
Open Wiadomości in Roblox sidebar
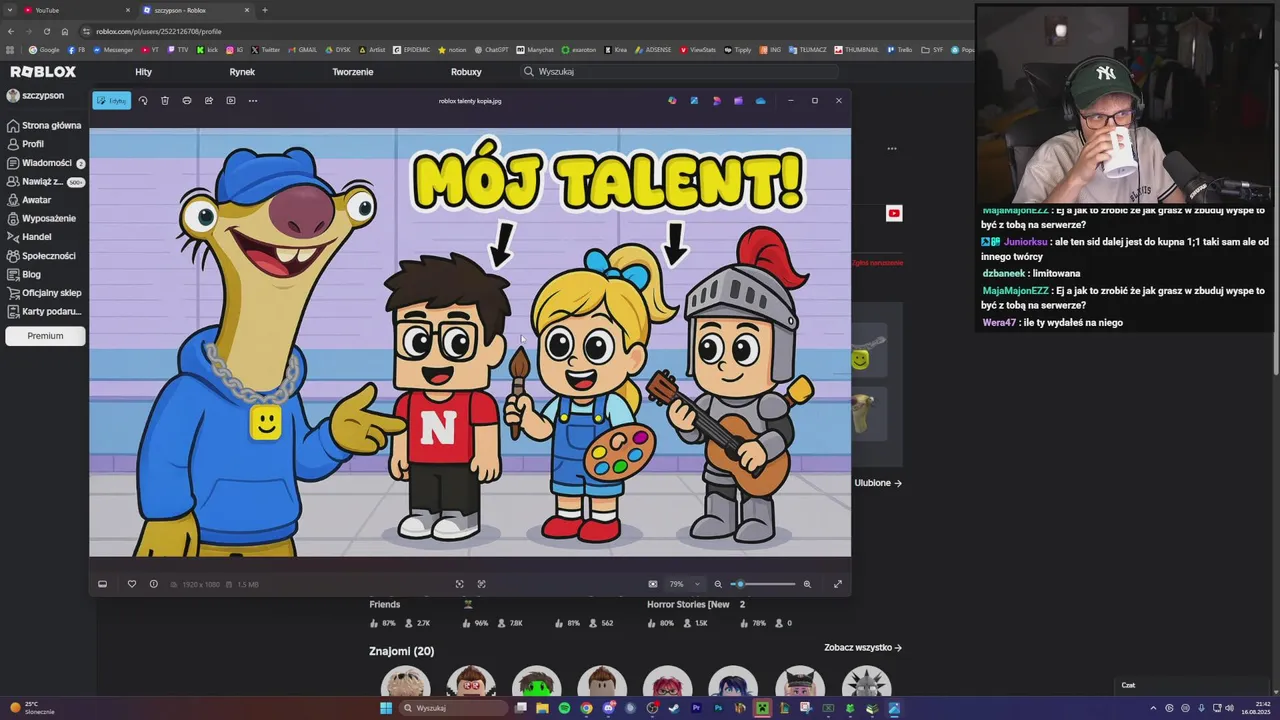[46, 163]
